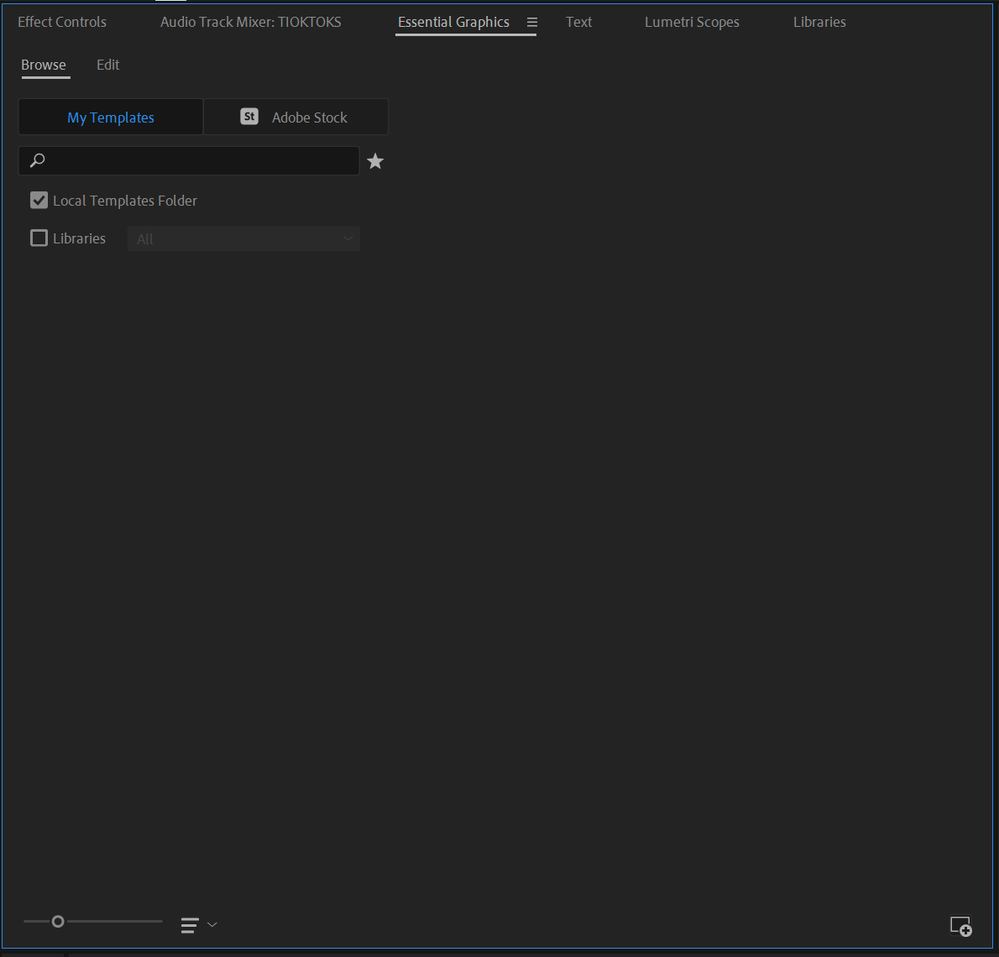999x957 pixels.
Task: Select the My Templates button
Action: point(111,117)
